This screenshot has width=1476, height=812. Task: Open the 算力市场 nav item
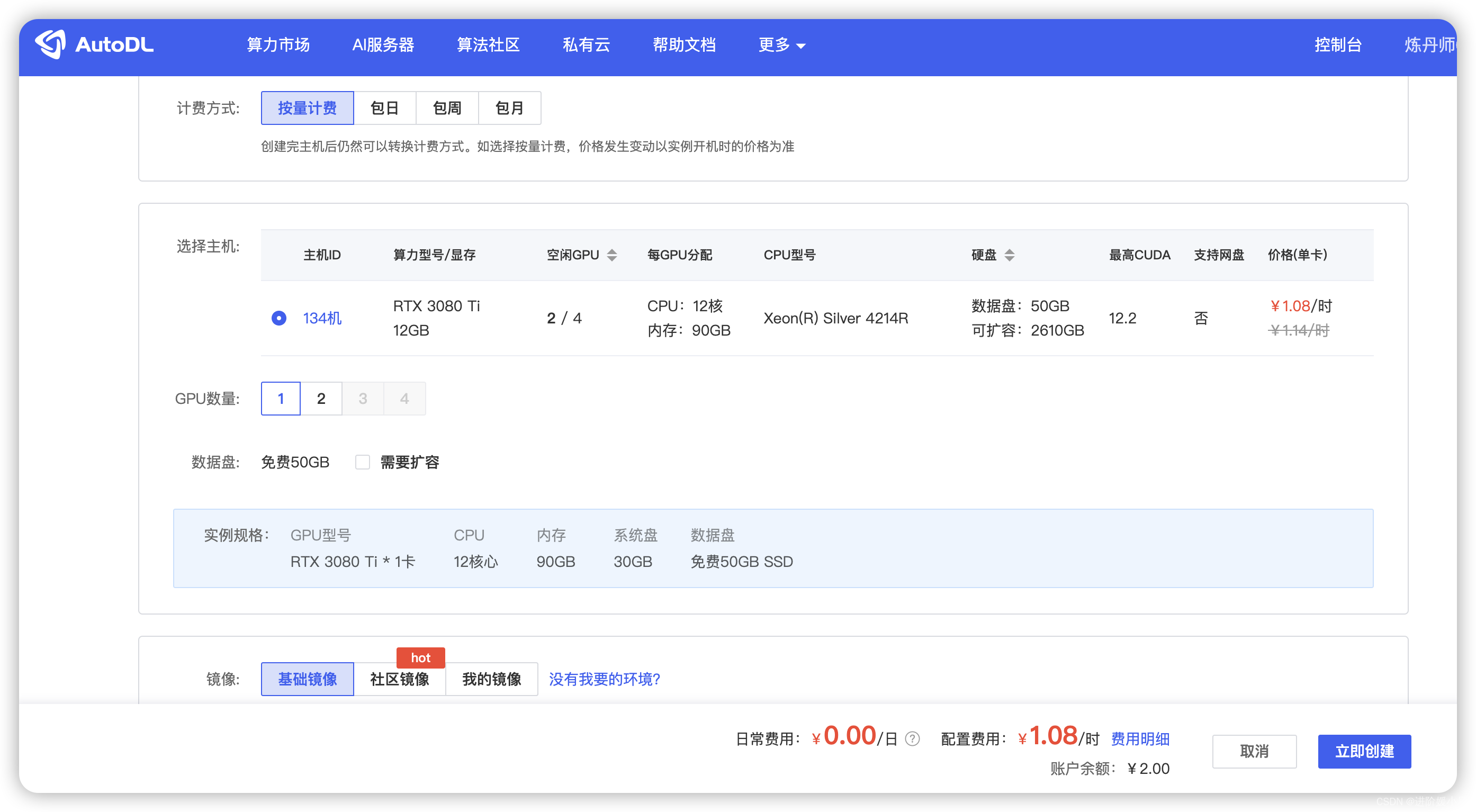pos(278,44)
